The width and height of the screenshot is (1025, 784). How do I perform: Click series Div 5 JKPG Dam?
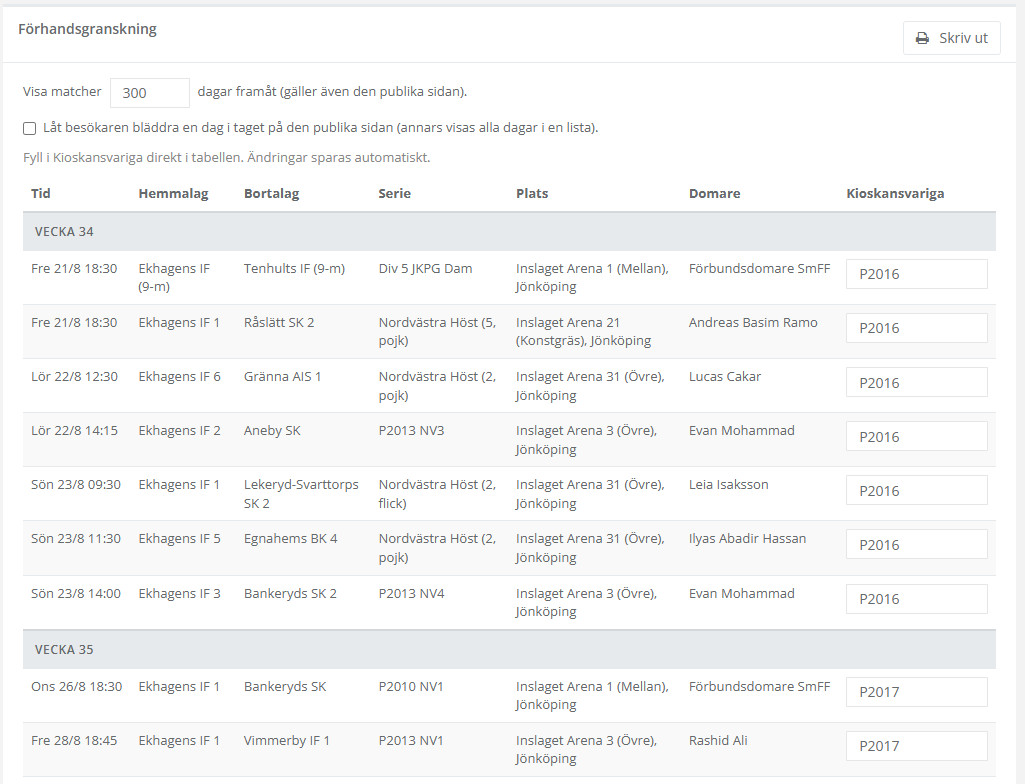point(425,269)
